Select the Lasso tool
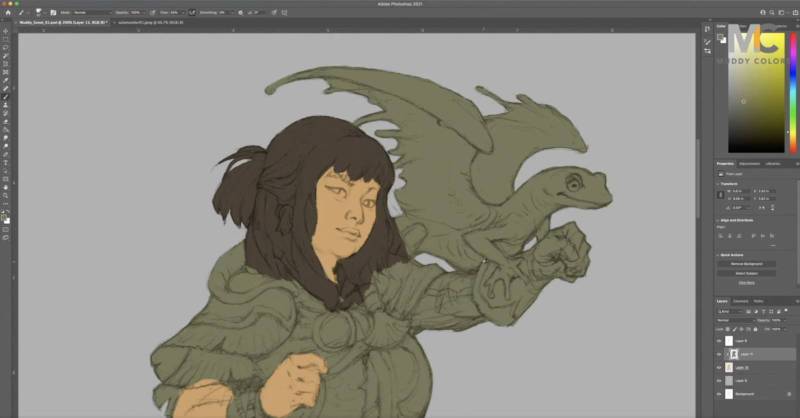 pos(6,46)
